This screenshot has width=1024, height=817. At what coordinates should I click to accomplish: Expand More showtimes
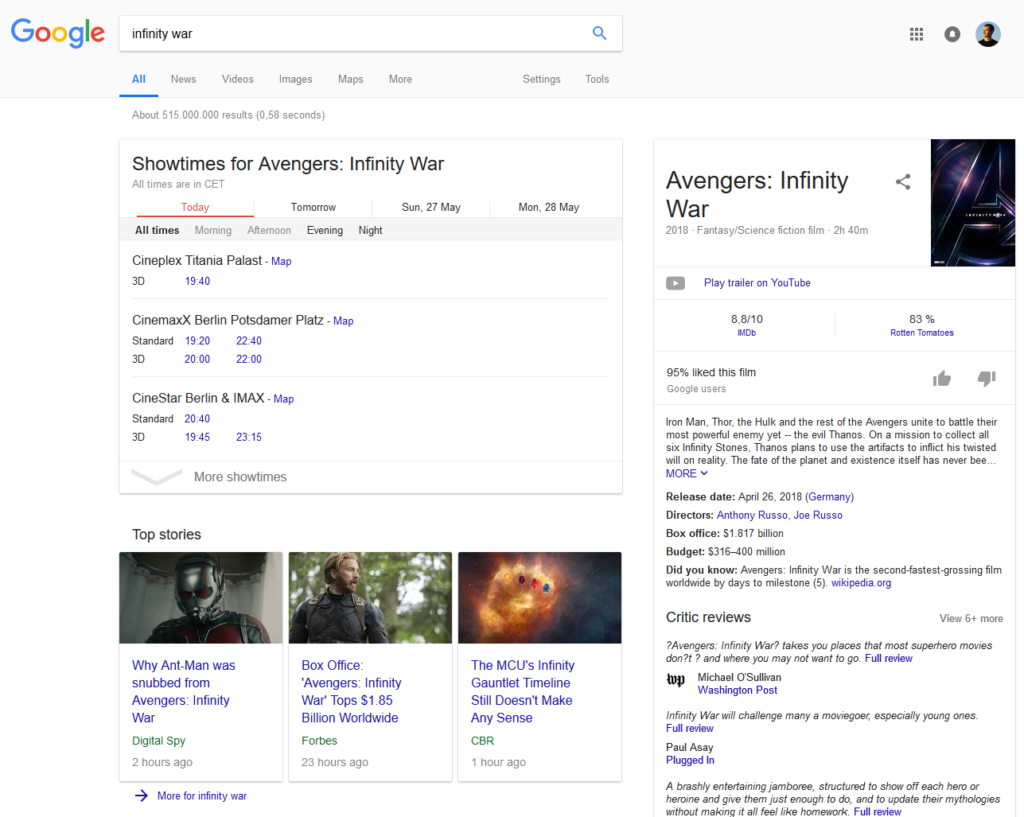[239, 477]
